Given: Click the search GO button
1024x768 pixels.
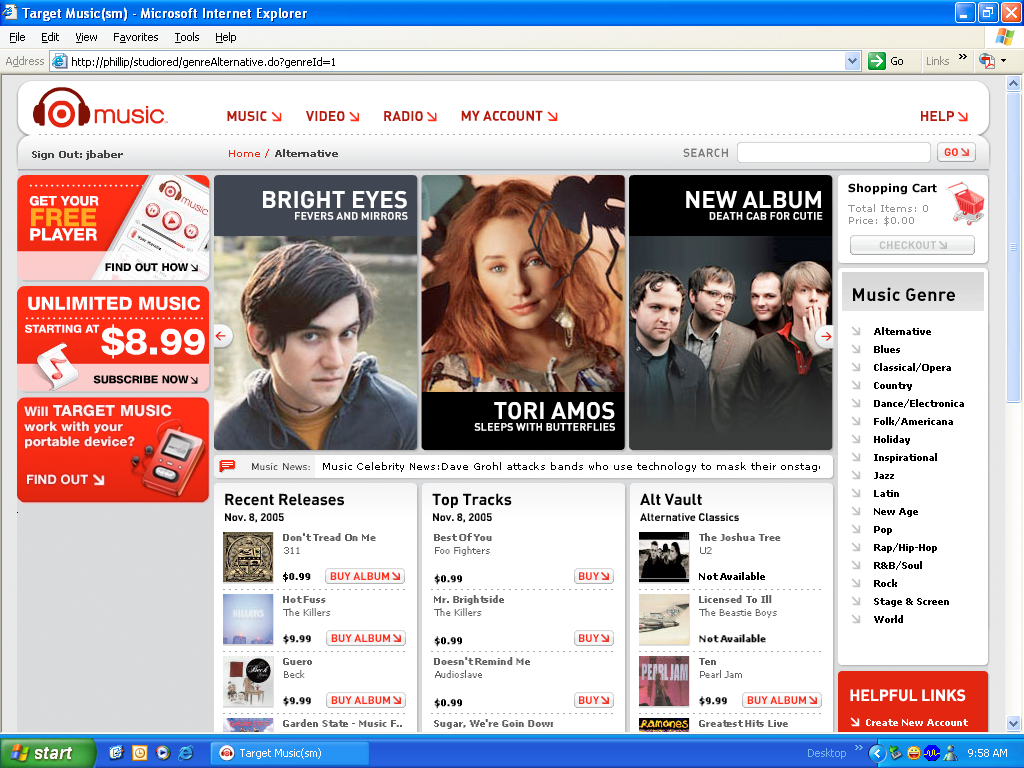Looking at the screenshot, I should [956, 152].
